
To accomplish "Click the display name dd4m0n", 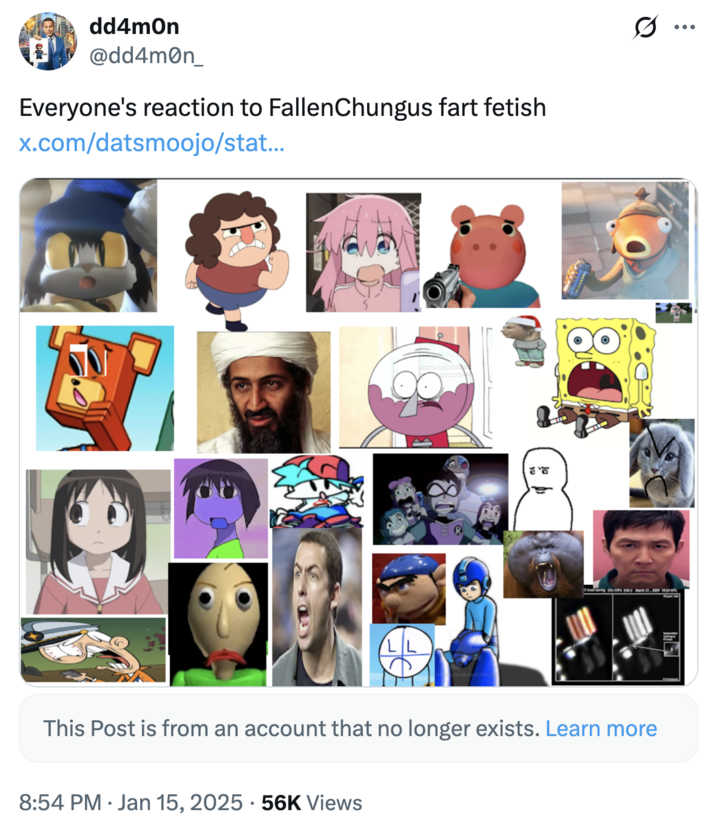I will click(125, 24).
